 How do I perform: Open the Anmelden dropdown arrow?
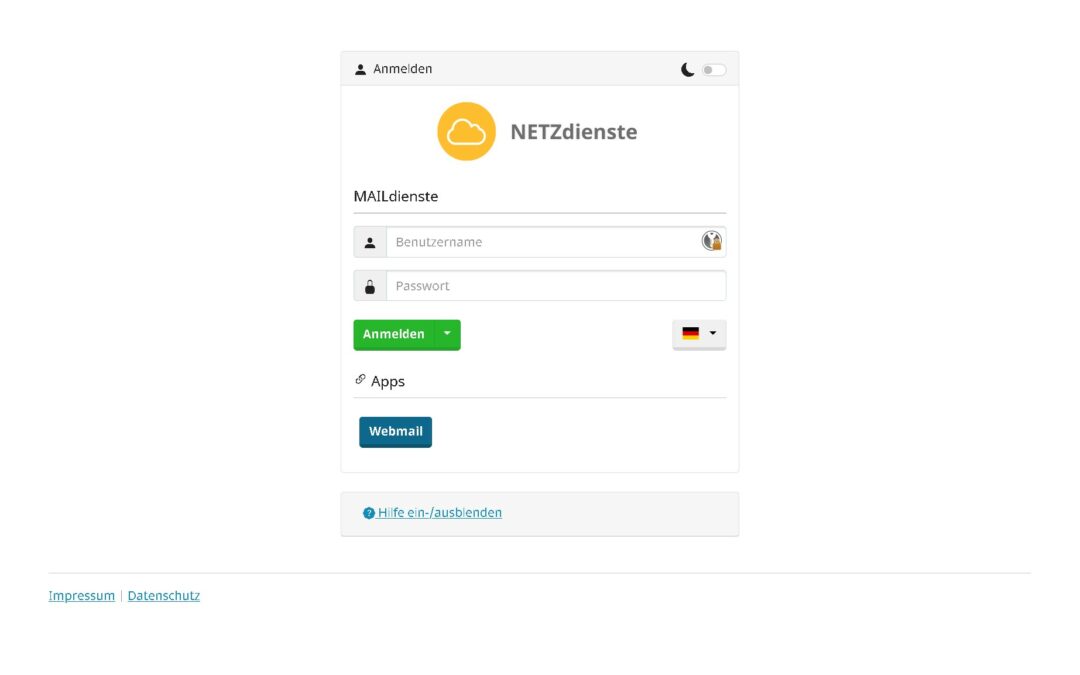[x=447, y=334]
